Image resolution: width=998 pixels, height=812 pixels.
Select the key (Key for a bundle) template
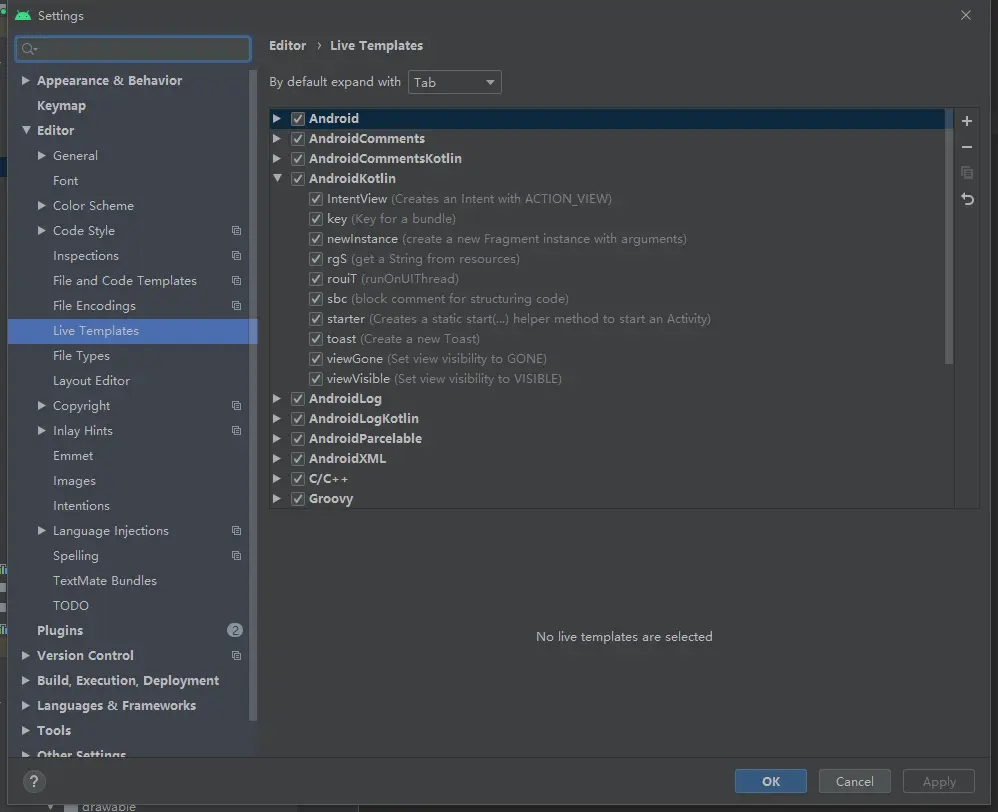[x=391, y=219]
